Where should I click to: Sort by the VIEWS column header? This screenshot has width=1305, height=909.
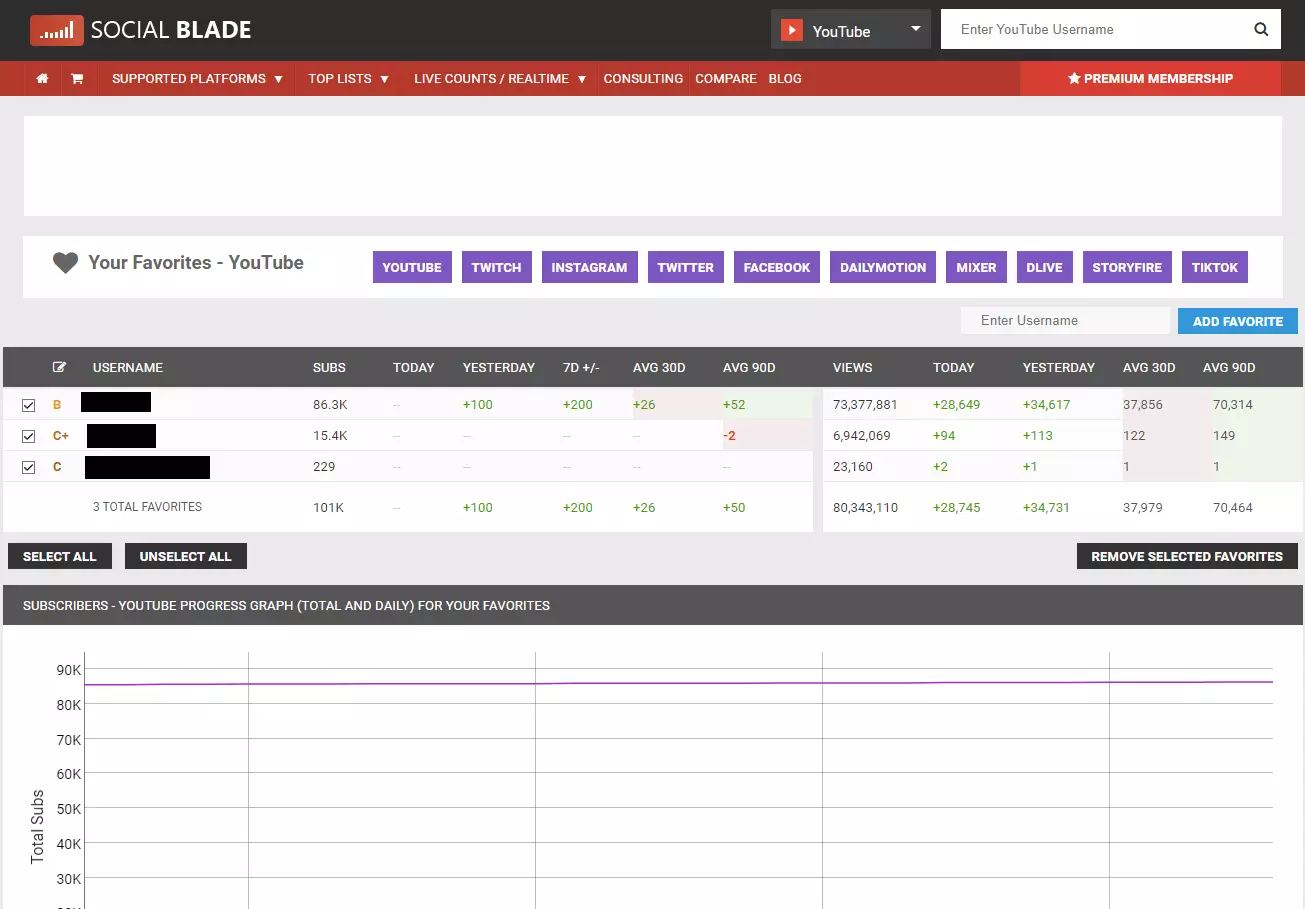[853, 368]
